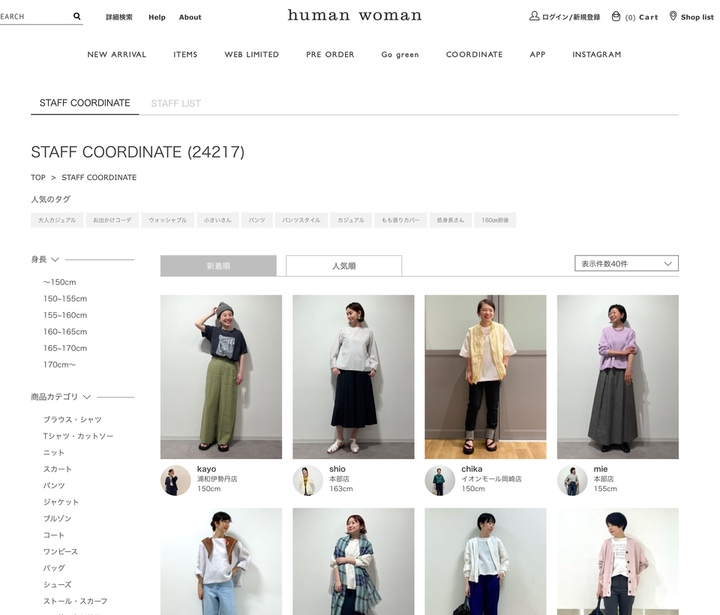Open chika's yellow vest coordinate photo
720x615 pixels.
[485, 377]
